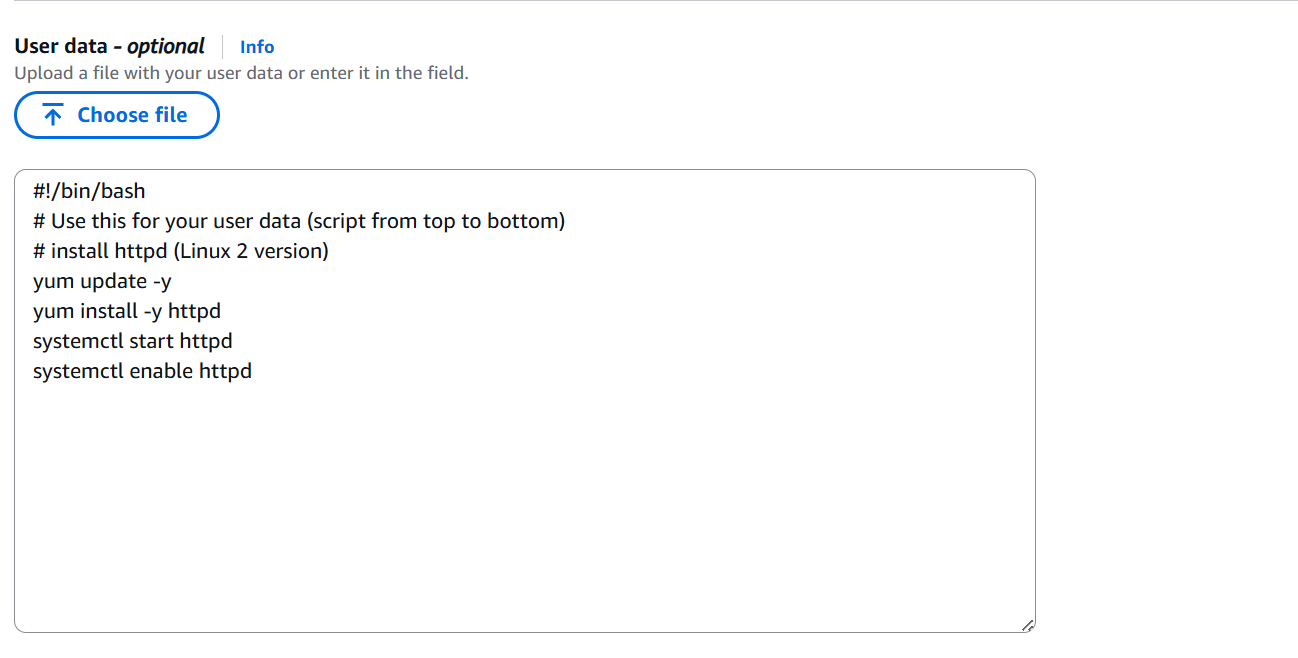The height and width of the screenshot is (658, 1298).
Task: Click the word 'start' in the script
Action: pos(151,341)
